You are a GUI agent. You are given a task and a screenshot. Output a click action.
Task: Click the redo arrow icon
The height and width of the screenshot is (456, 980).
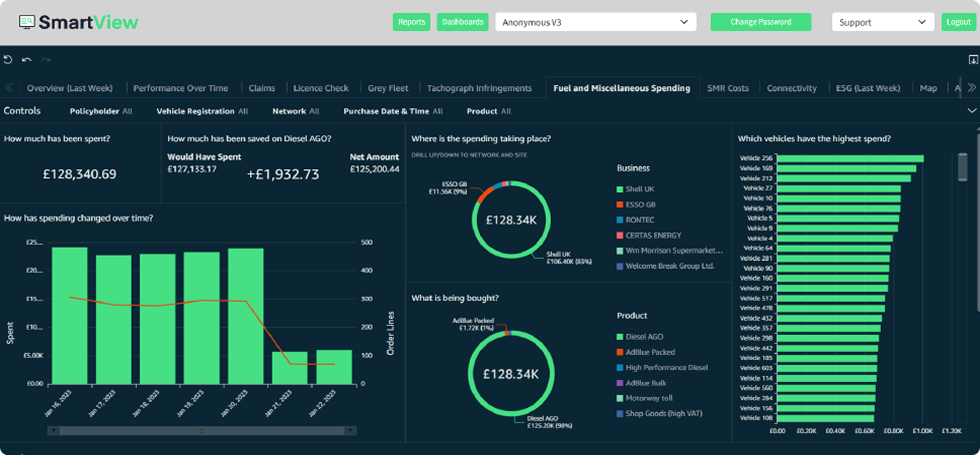(x=45, y=60)
